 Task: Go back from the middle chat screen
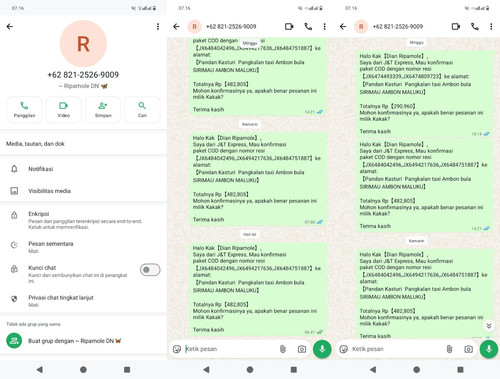pyautogui.click(x=176, y=27)
